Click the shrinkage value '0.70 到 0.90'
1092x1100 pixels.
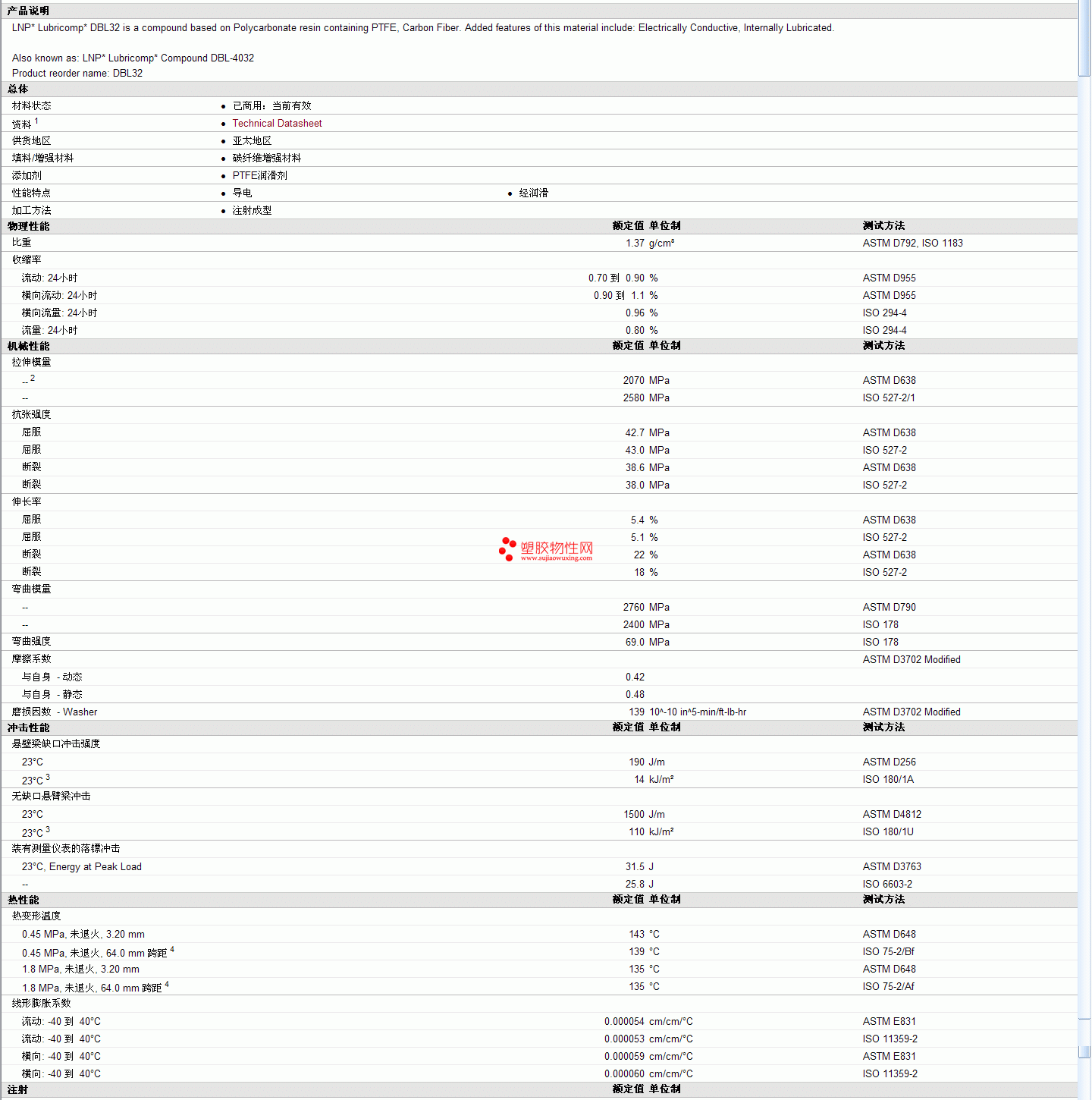(x=617, y=278)
